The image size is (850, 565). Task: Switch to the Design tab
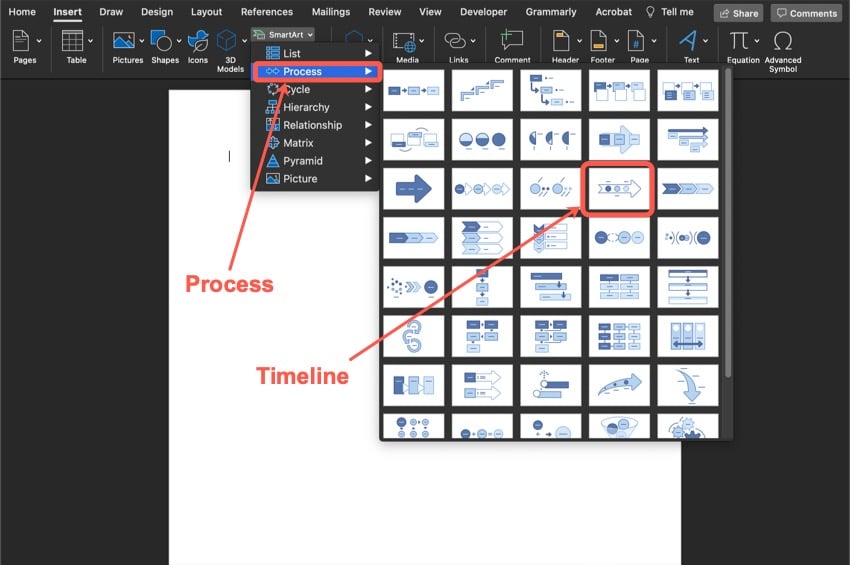tap(157, 12)
